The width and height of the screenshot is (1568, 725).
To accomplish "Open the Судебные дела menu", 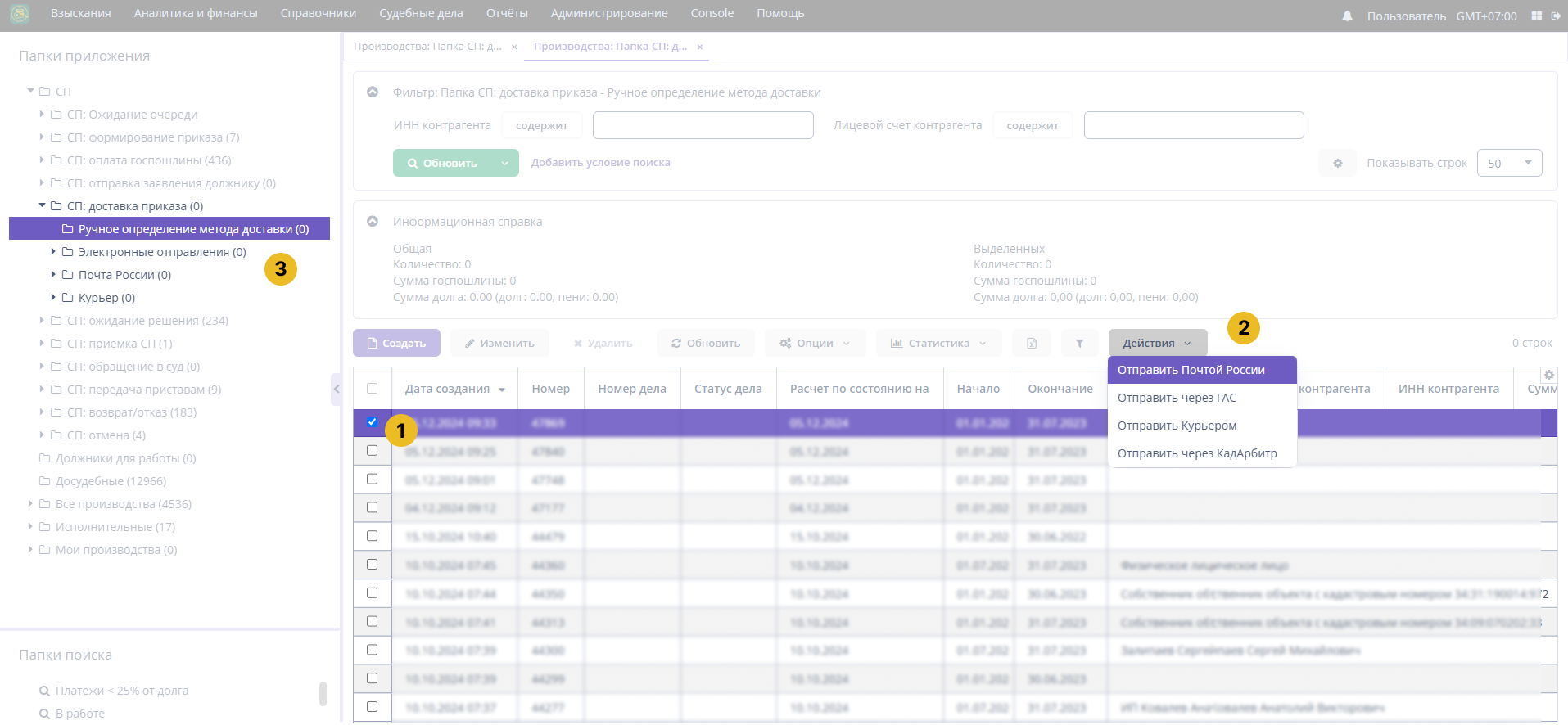I will 421,13.
